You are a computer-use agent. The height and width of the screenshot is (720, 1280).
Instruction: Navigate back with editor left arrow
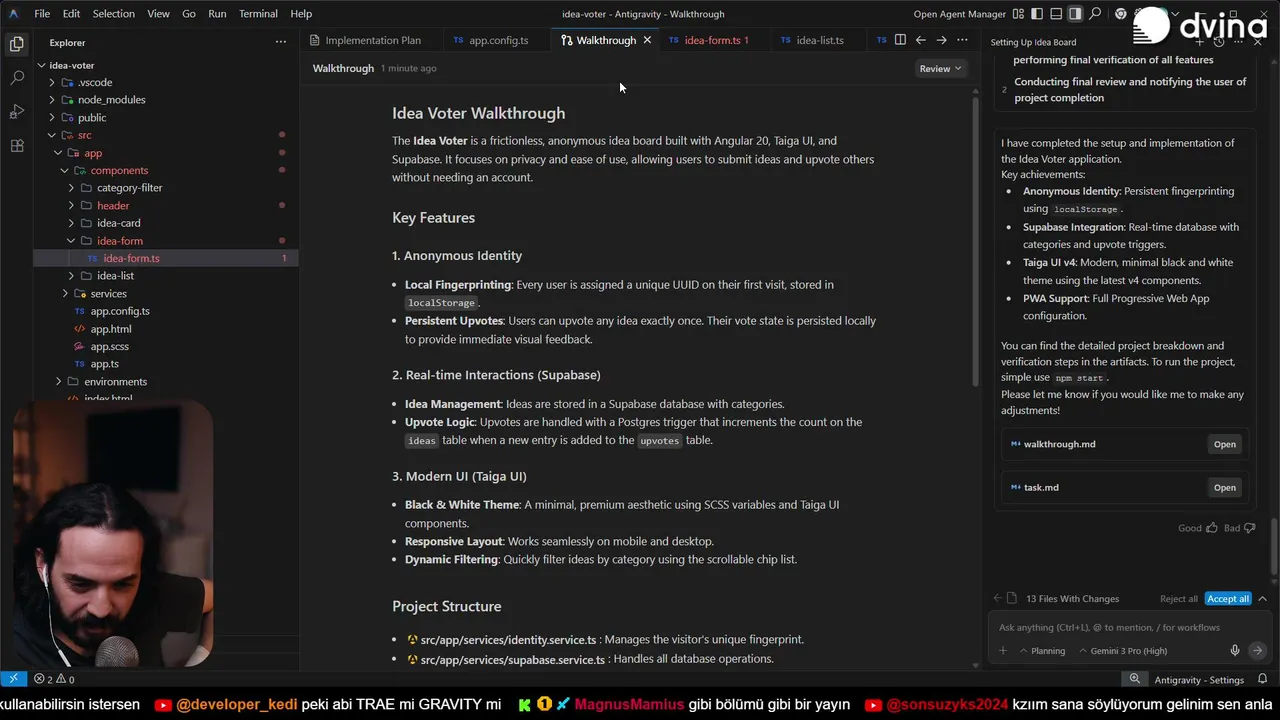(921, 40)
